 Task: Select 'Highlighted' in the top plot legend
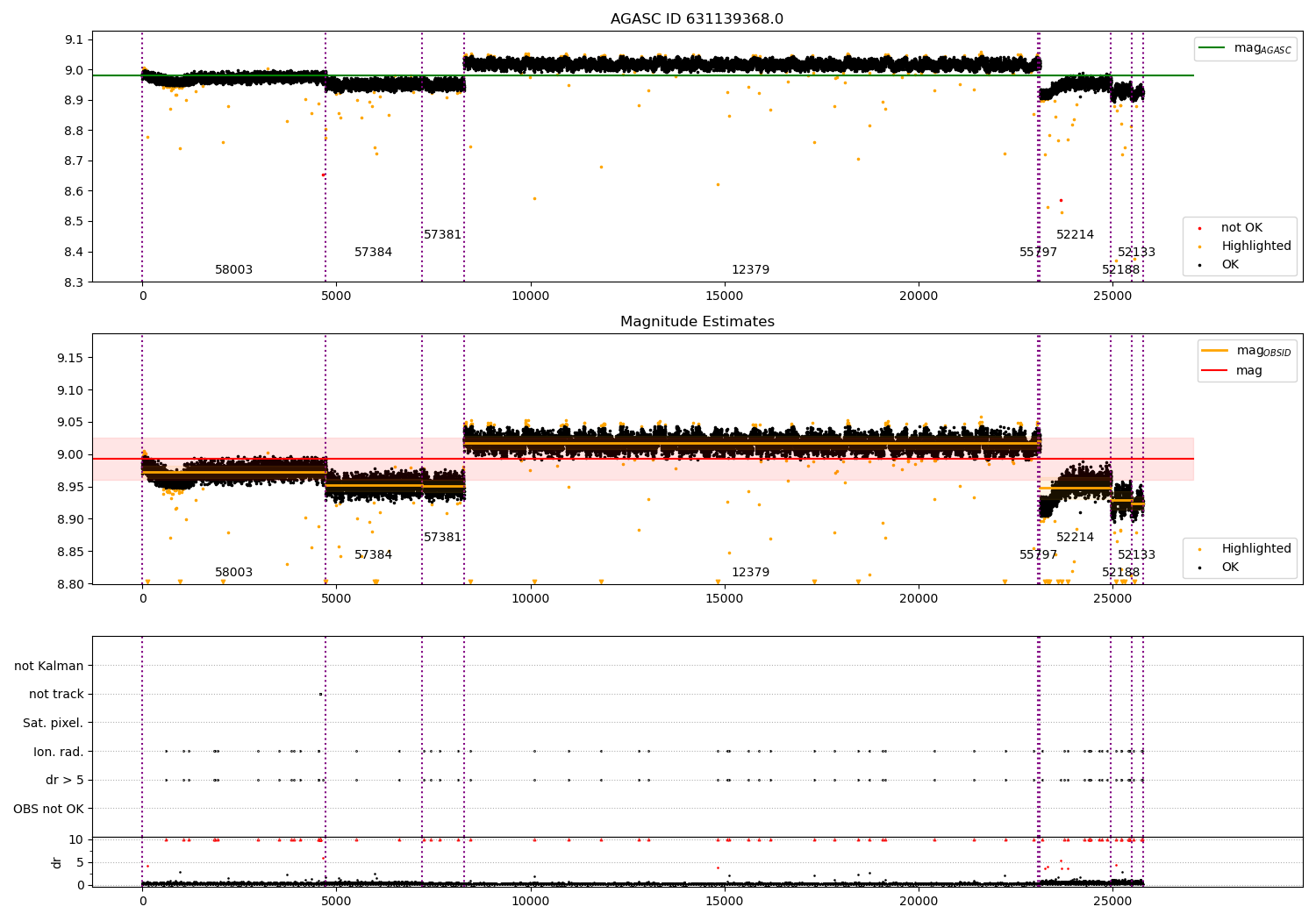[1256, 246]
